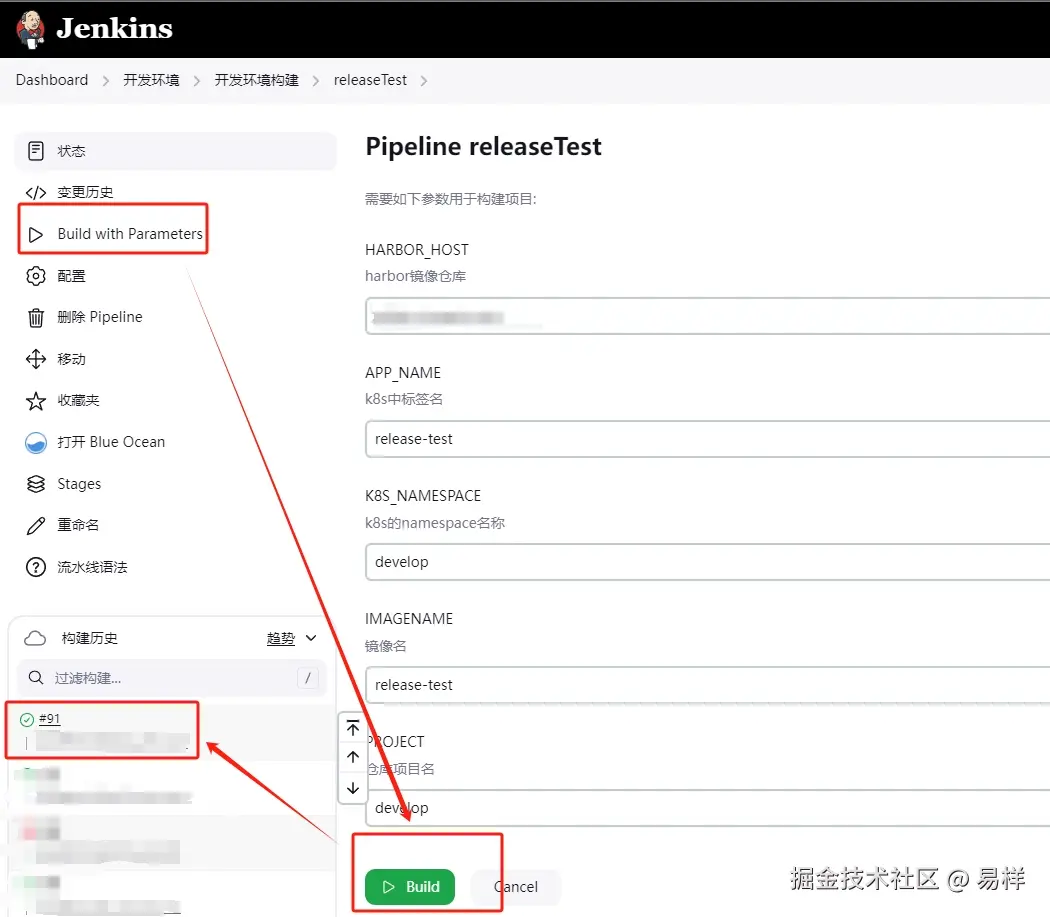Open 开发环境构建 breadcrumb link

point(256,80)
